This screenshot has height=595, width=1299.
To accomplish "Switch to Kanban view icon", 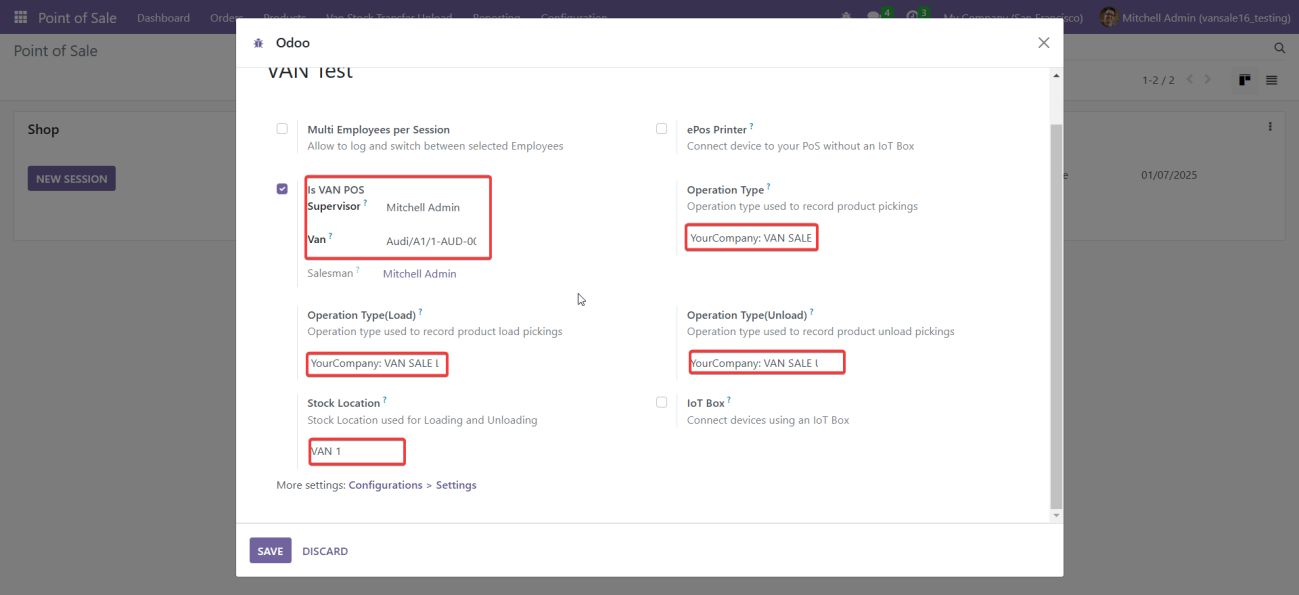I will 1244,80.
